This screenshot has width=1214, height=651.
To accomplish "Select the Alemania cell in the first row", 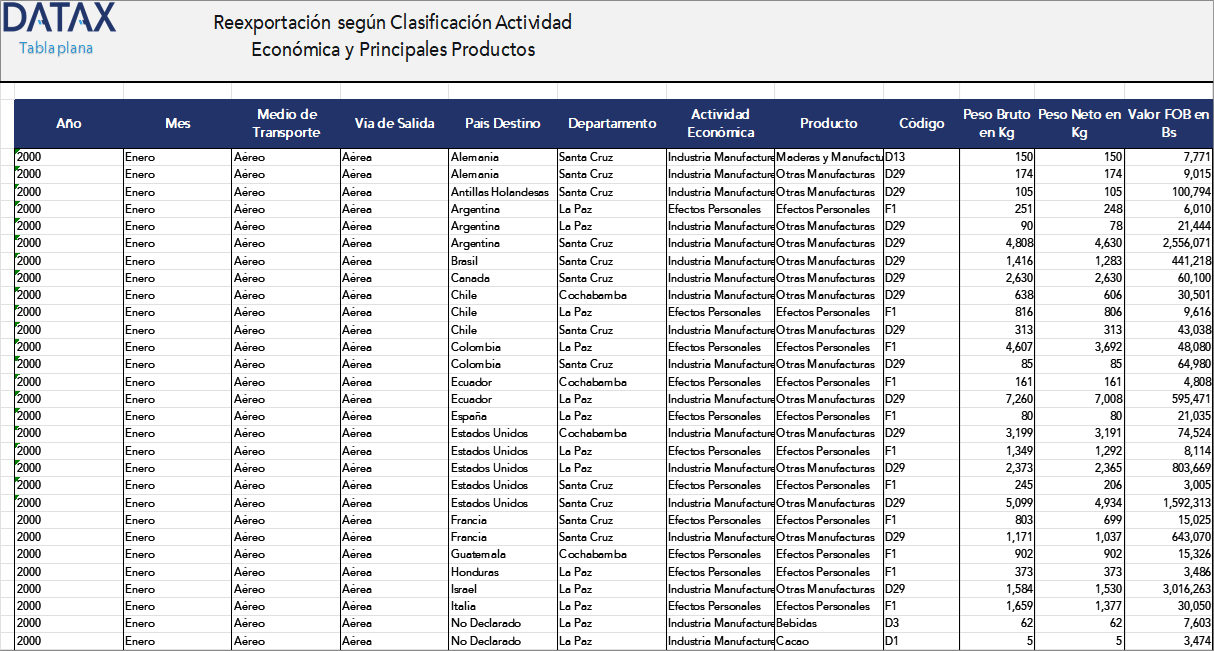I will tap(478, 157).
